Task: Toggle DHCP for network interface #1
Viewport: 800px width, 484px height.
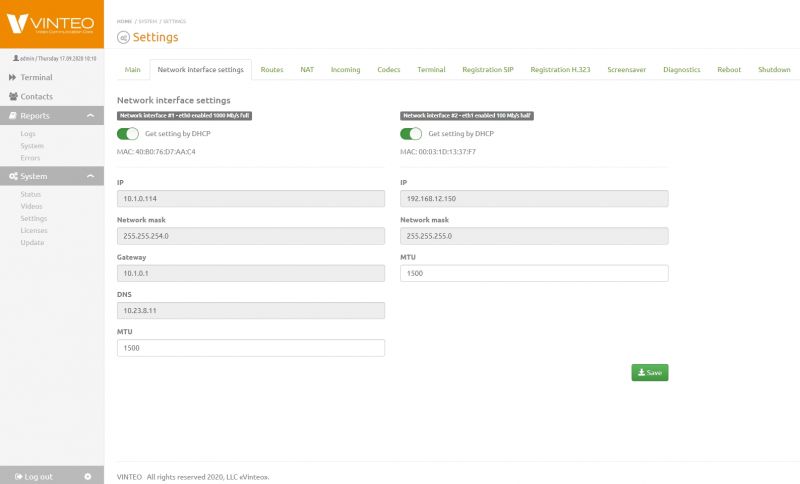Action: click(128, 134)
